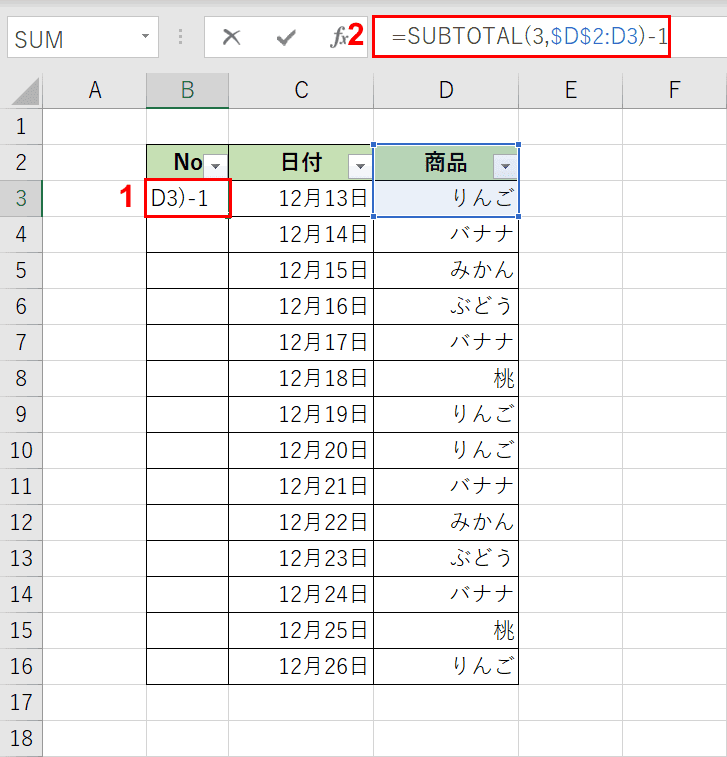Select column F header
The image size is (727, 757).
675,90
